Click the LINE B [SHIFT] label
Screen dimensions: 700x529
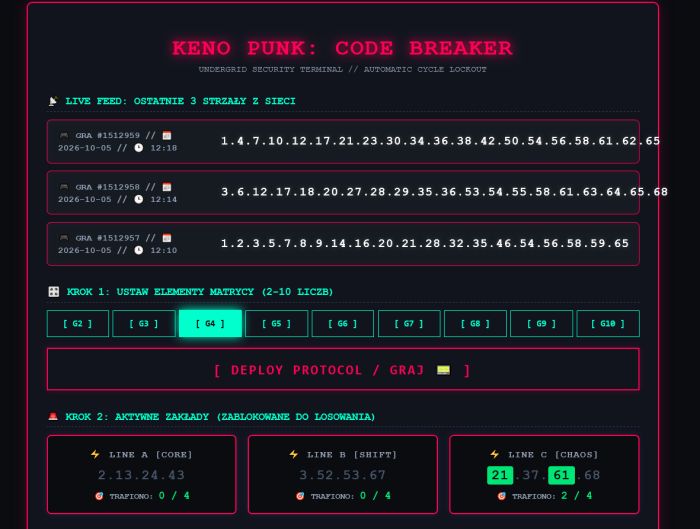point(352,454)
